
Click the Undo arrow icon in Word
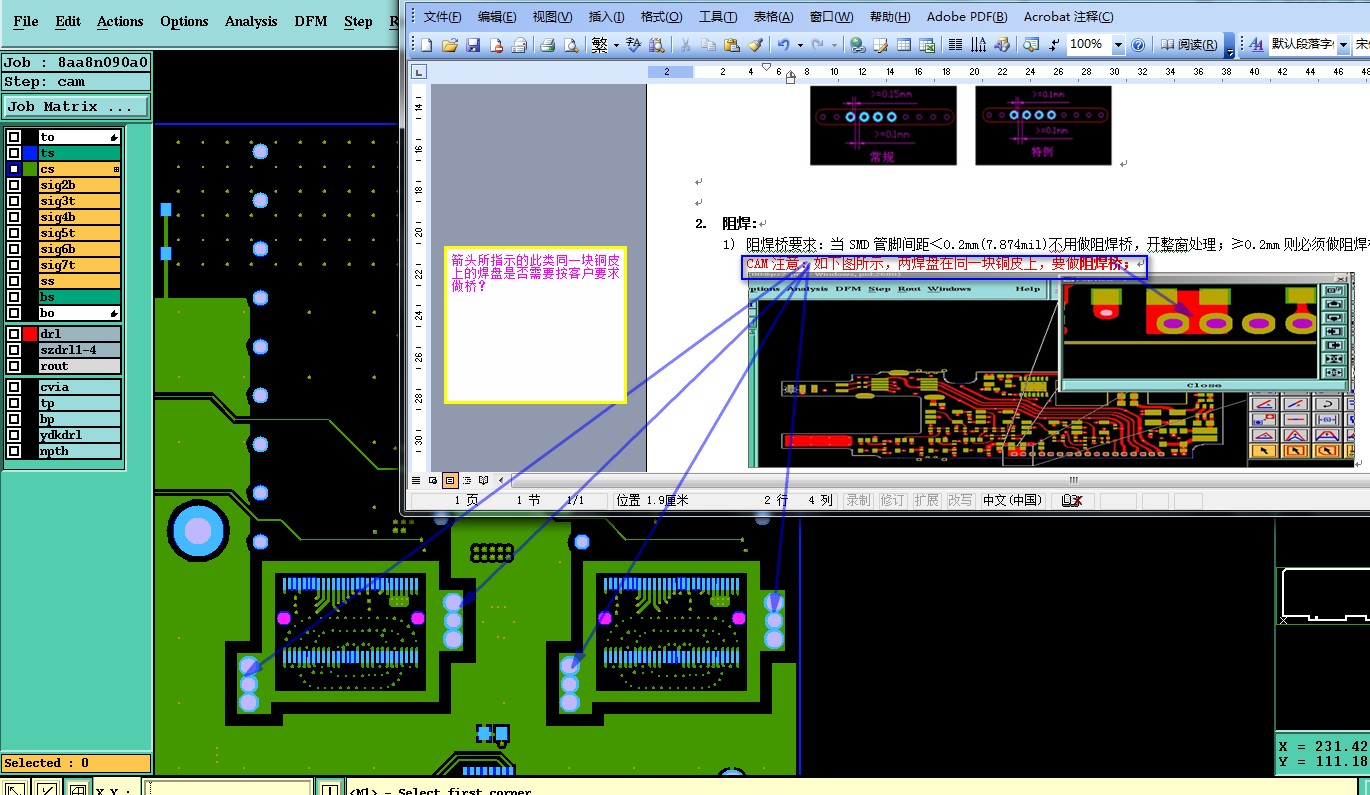pos(783,45)
